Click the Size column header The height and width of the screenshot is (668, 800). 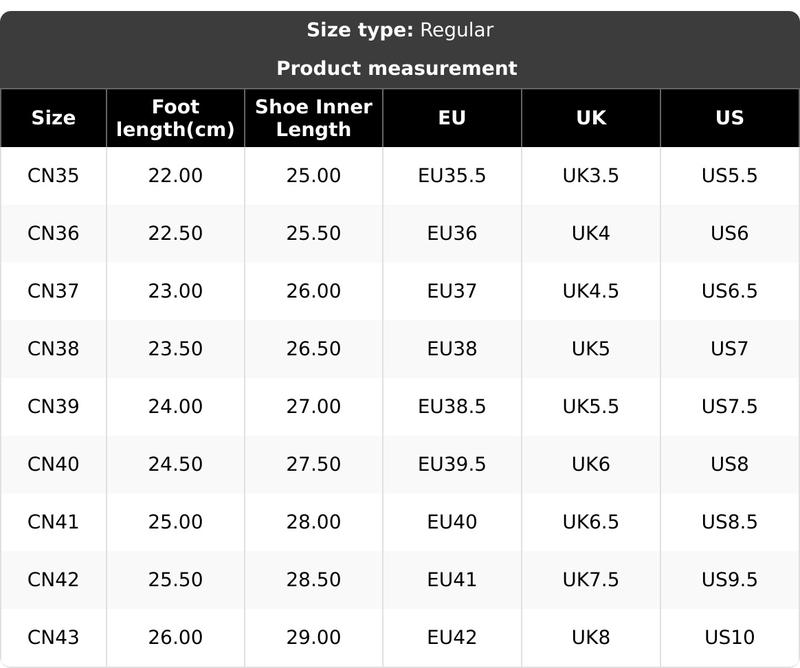tap(53, 118)
